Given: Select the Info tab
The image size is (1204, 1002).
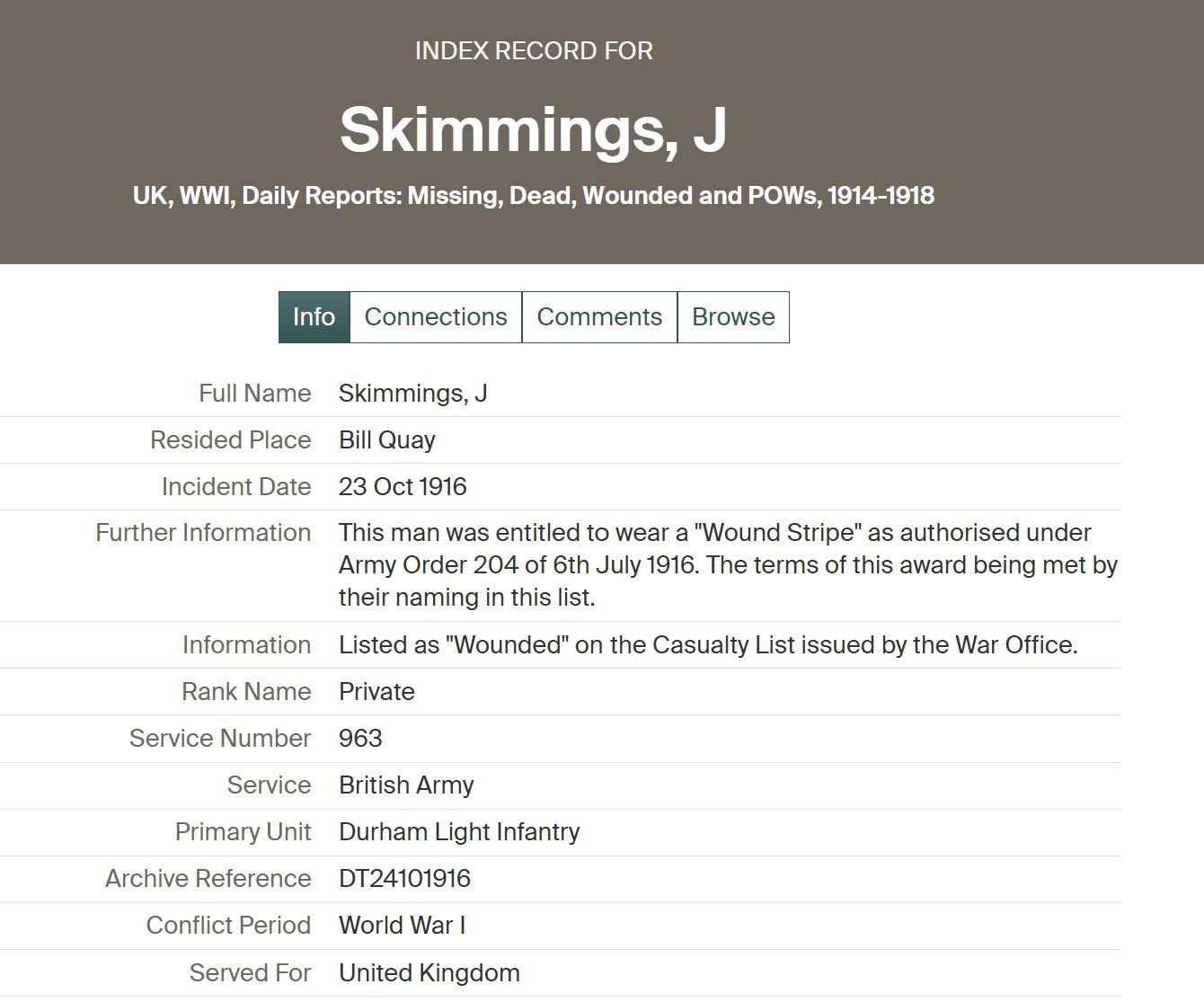Looking at the screenshot, I should (x=314, y=317).
